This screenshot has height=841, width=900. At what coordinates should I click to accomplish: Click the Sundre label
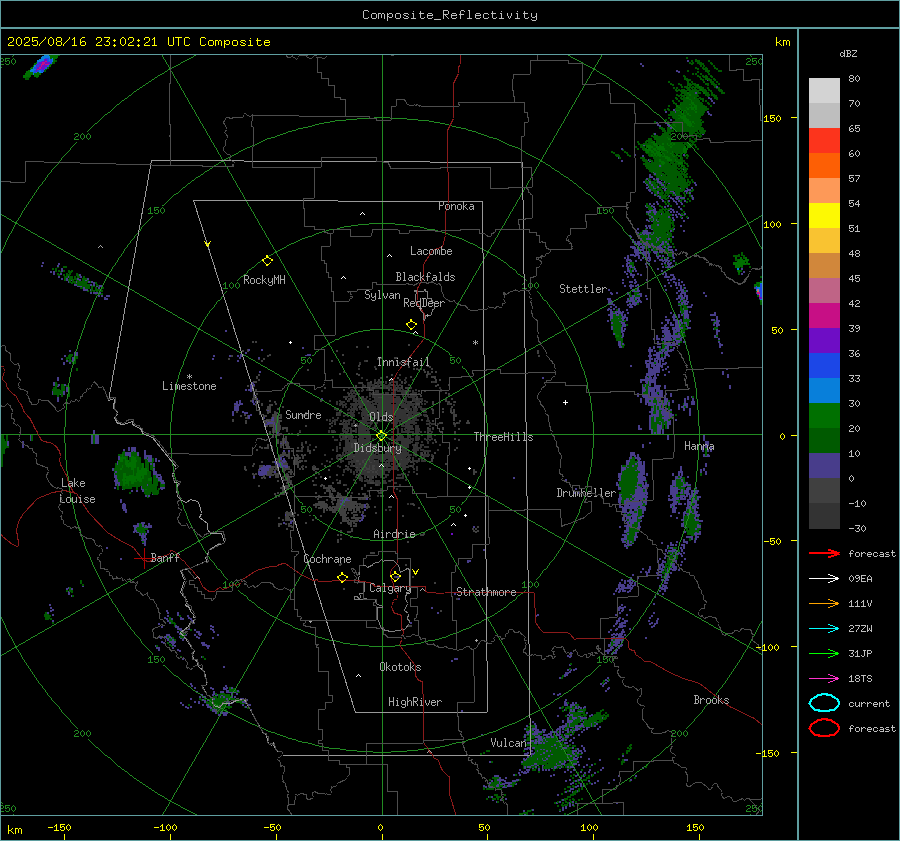[303, 414]
